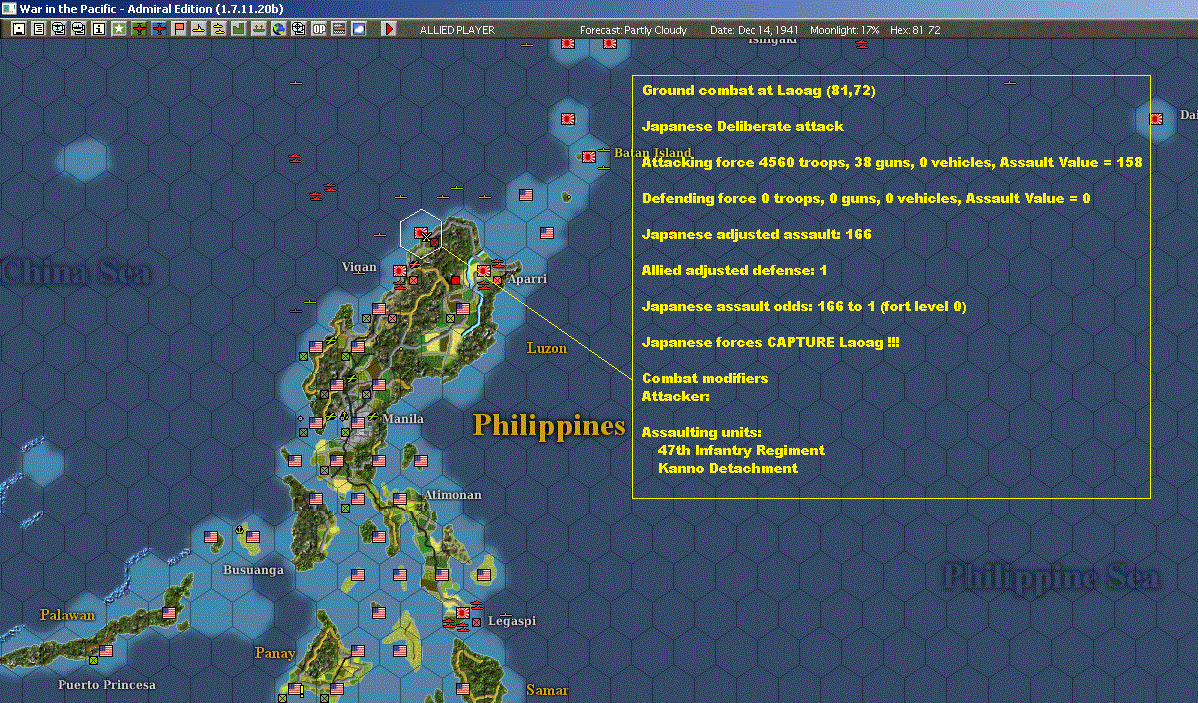Click the Samar island label
The image size is (1198, 703).
pyautogui.click(x=547, y=690)
